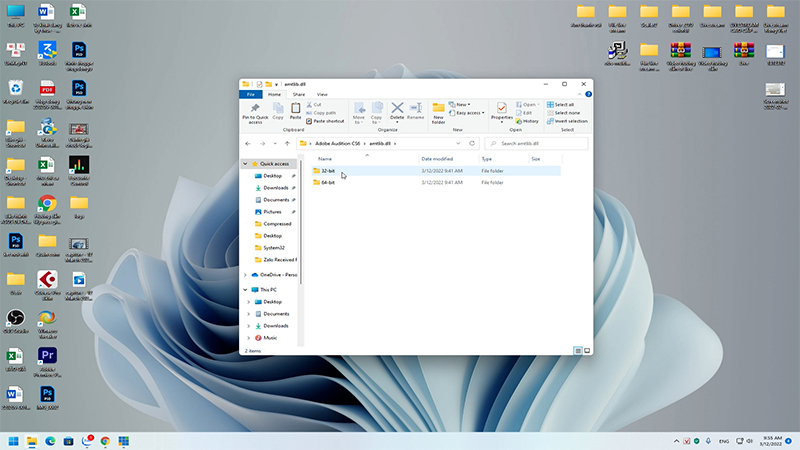Click the New folder icon
The image size is (800, 450).
coord(438,109)
